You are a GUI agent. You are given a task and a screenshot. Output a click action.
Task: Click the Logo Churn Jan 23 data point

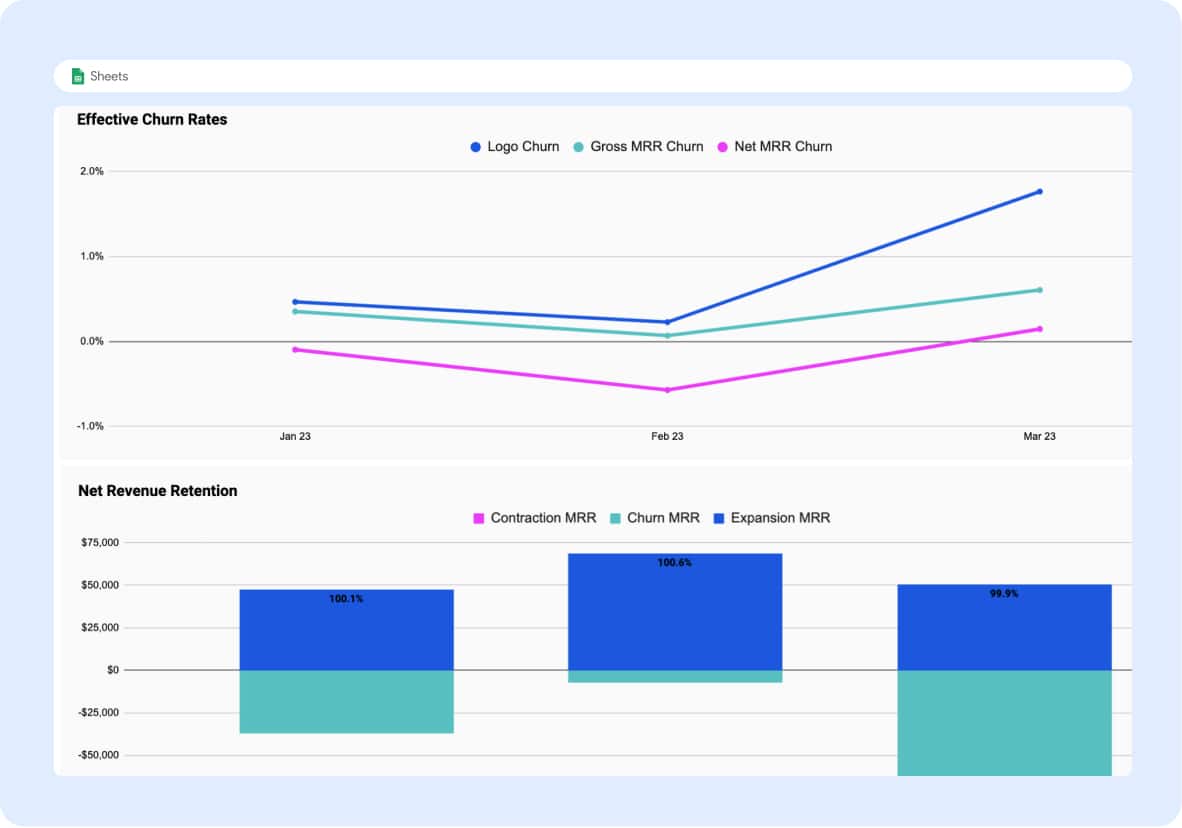pos(295,301)
